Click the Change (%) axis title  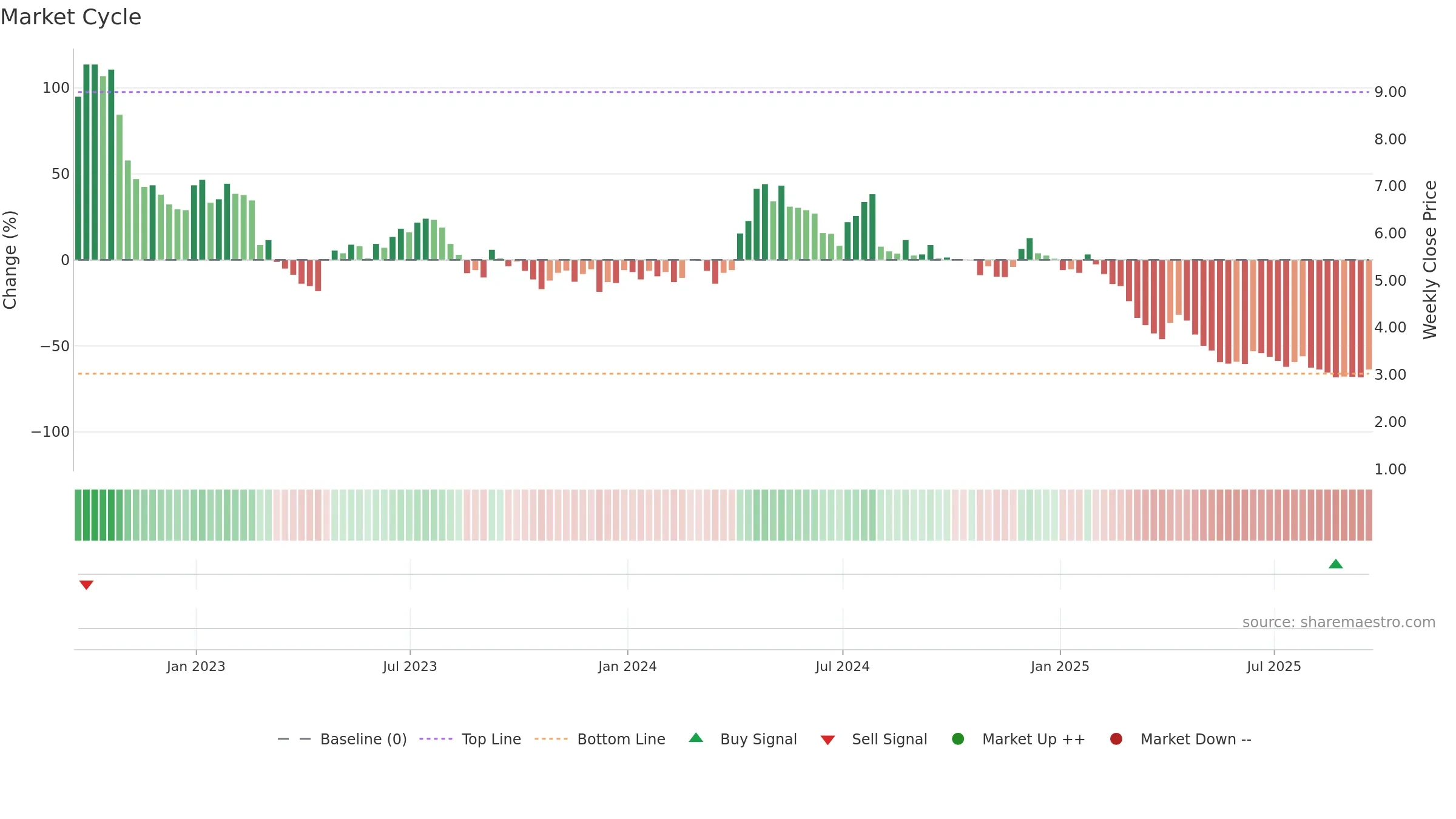10,260
